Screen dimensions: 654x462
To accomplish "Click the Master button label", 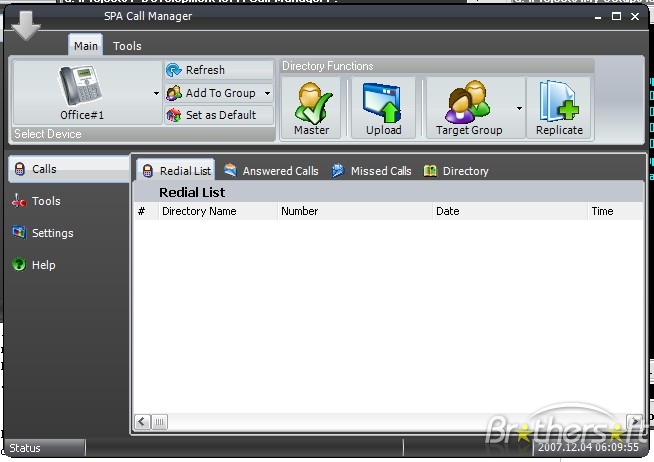I will tap(312, 130).
